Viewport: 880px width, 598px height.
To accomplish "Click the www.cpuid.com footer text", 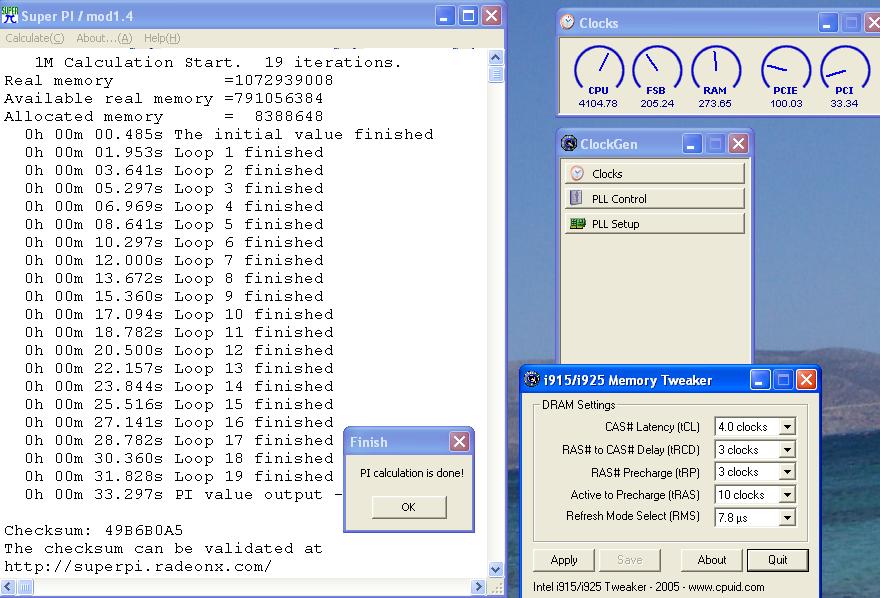I will tap(726, 587).
